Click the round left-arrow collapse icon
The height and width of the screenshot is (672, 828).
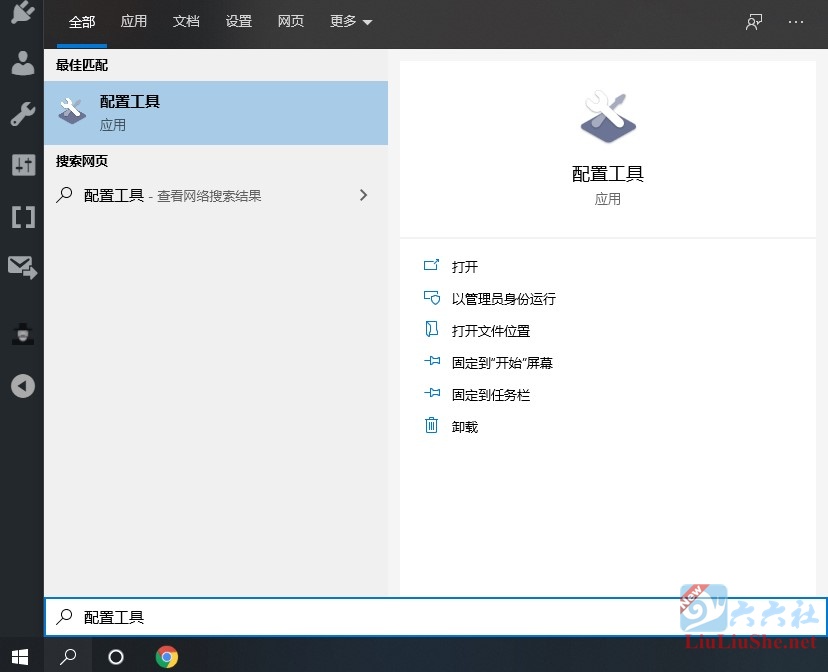[x=22, y=386]
